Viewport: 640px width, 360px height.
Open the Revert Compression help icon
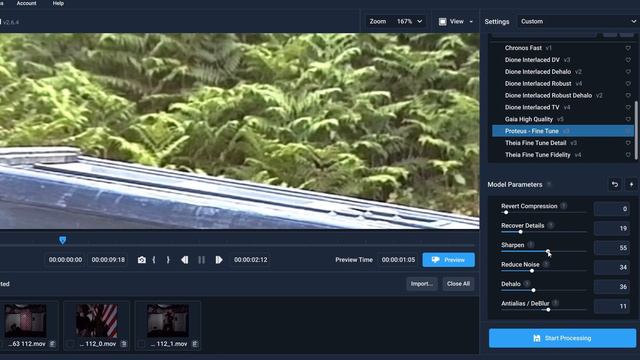point(564,206)
